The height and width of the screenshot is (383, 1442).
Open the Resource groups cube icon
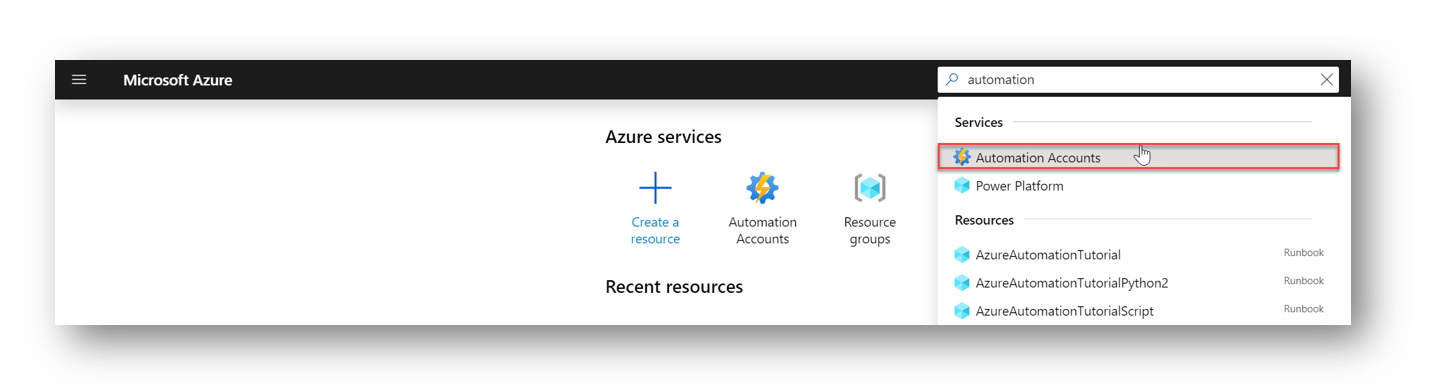point(870,188)
